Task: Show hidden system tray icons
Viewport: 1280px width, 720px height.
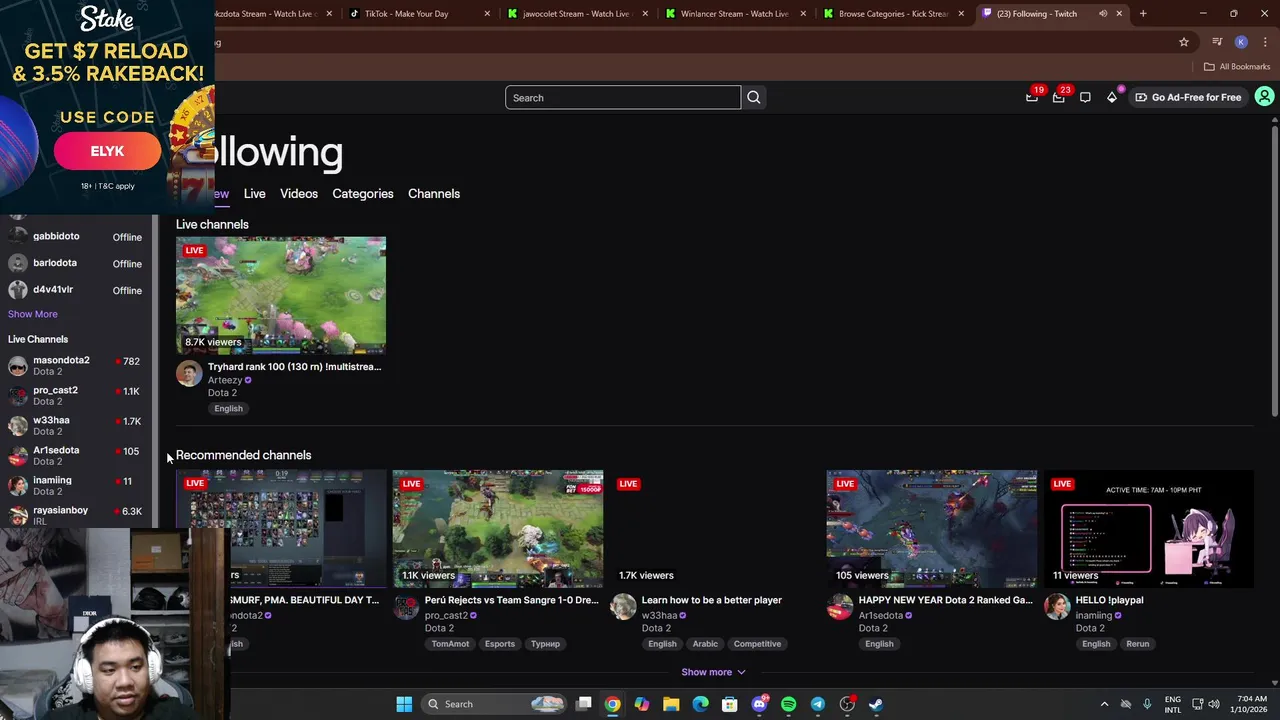Action: coord(1104,704)
